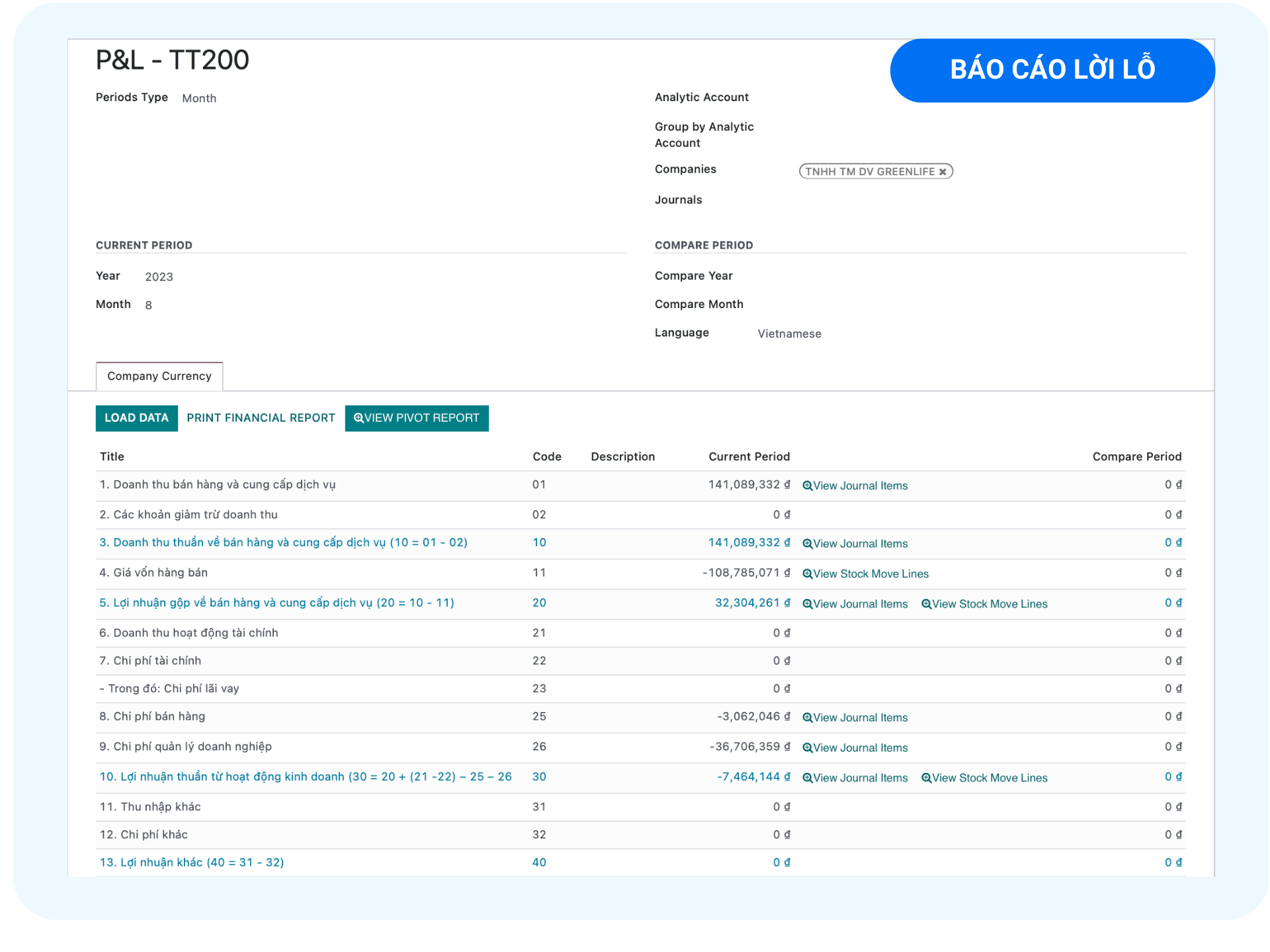Click the Language field showing Vietnamese
The image size is (1270, 952).
coord(789,334)
